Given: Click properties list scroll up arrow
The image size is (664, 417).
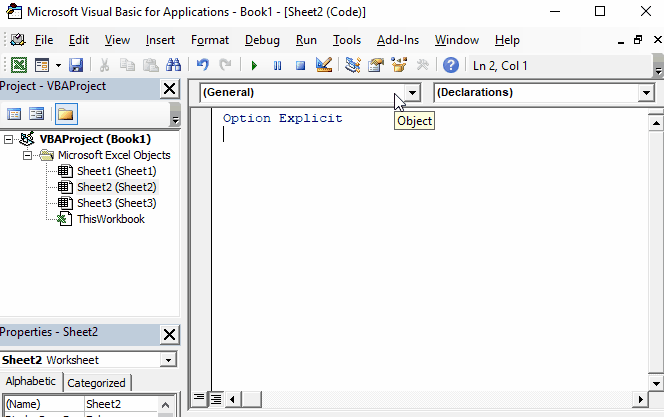Looking at the screenshot, I should coord(166,405).
